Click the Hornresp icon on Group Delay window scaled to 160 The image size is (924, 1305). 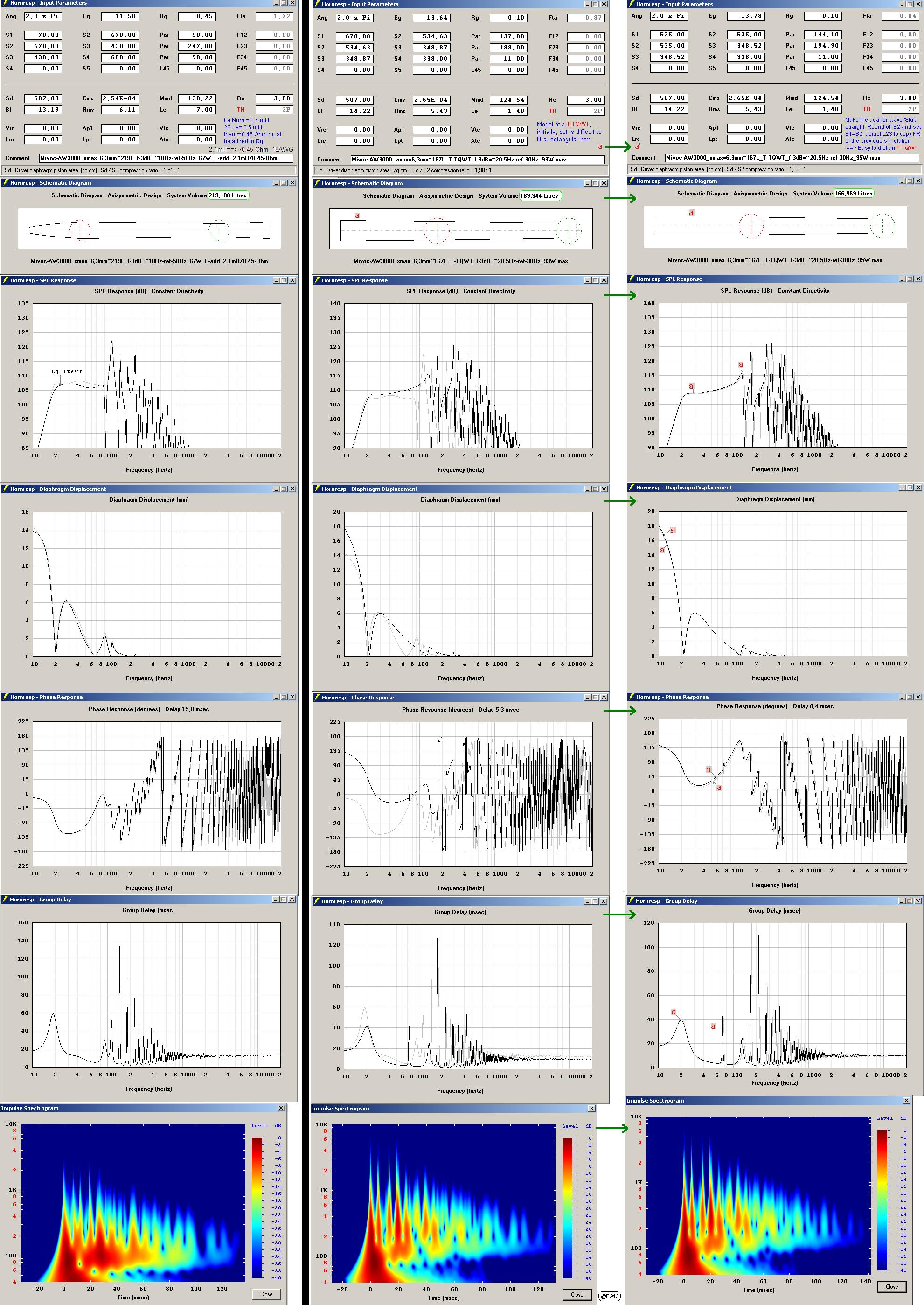point(5,900)
